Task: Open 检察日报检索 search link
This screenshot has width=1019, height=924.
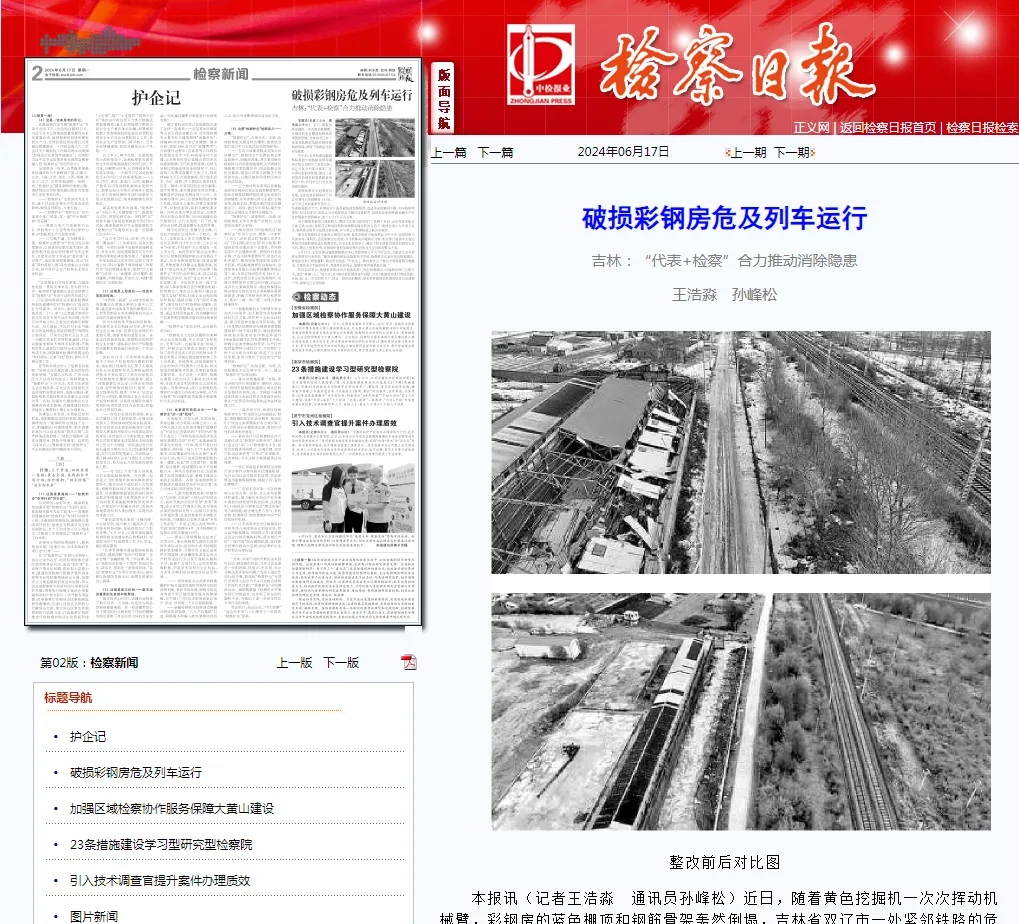Action: pos(981,127)
